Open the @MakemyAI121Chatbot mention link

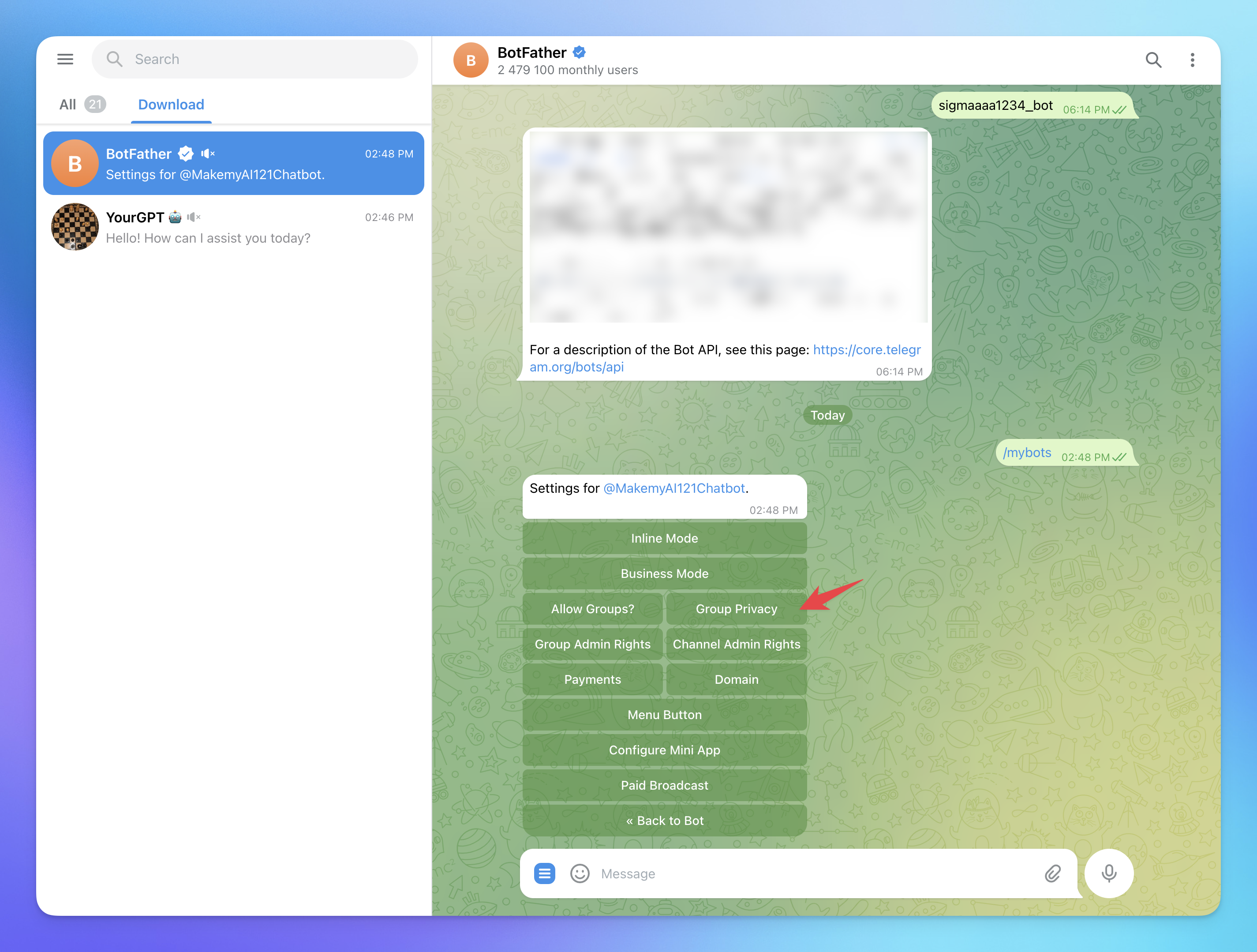tap(673, 488)
